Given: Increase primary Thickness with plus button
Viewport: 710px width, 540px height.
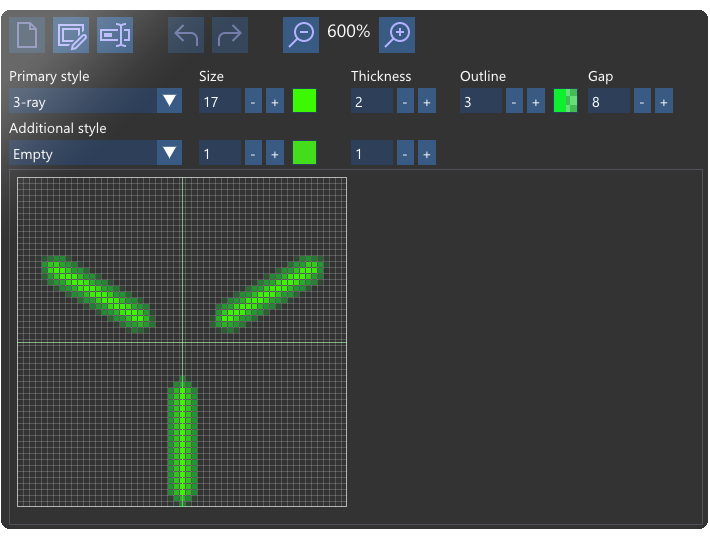Looking at the screenshot, I should [427, 101].
